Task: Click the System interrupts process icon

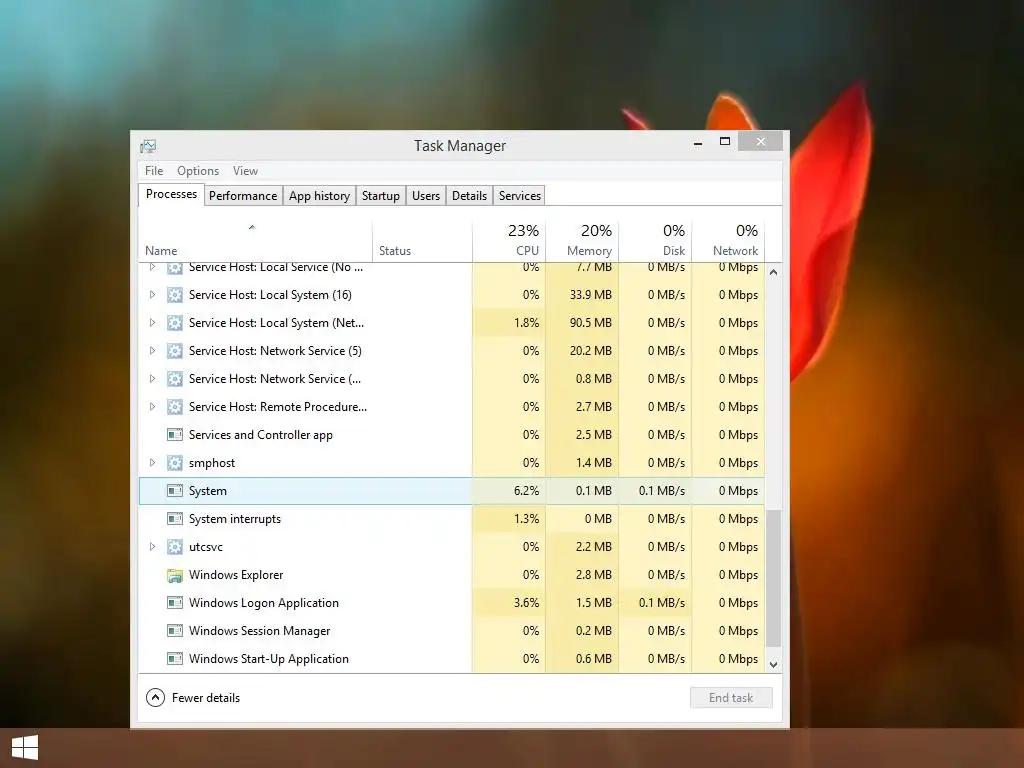Action: point(174,519)
